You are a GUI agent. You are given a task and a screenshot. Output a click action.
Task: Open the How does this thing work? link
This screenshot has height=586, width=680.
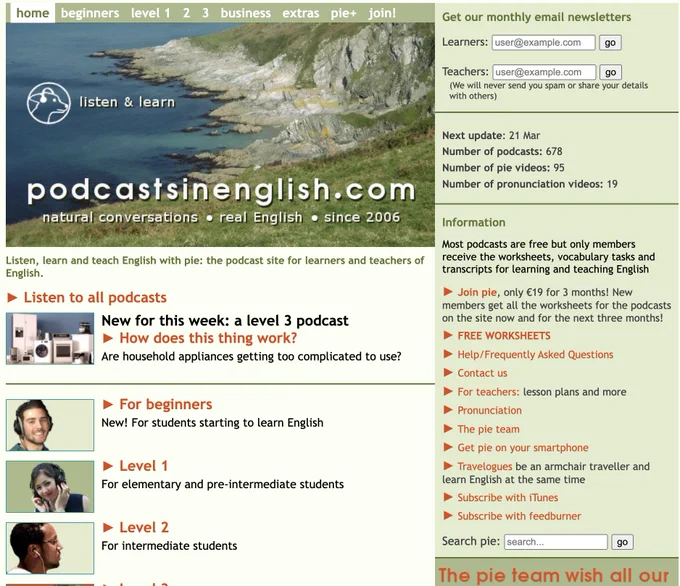(x=208, y=338)
